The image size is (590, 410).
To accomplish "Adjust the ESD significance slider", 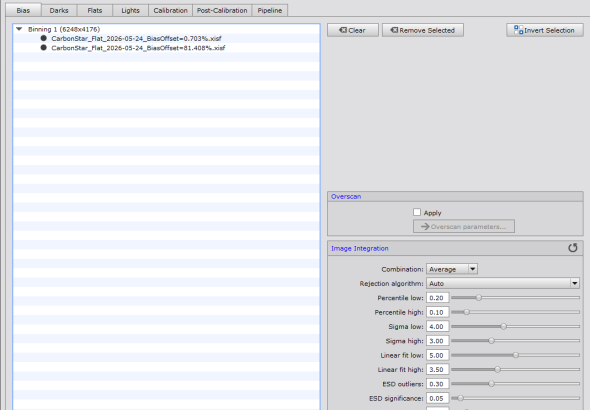I will tap(515, 398).
